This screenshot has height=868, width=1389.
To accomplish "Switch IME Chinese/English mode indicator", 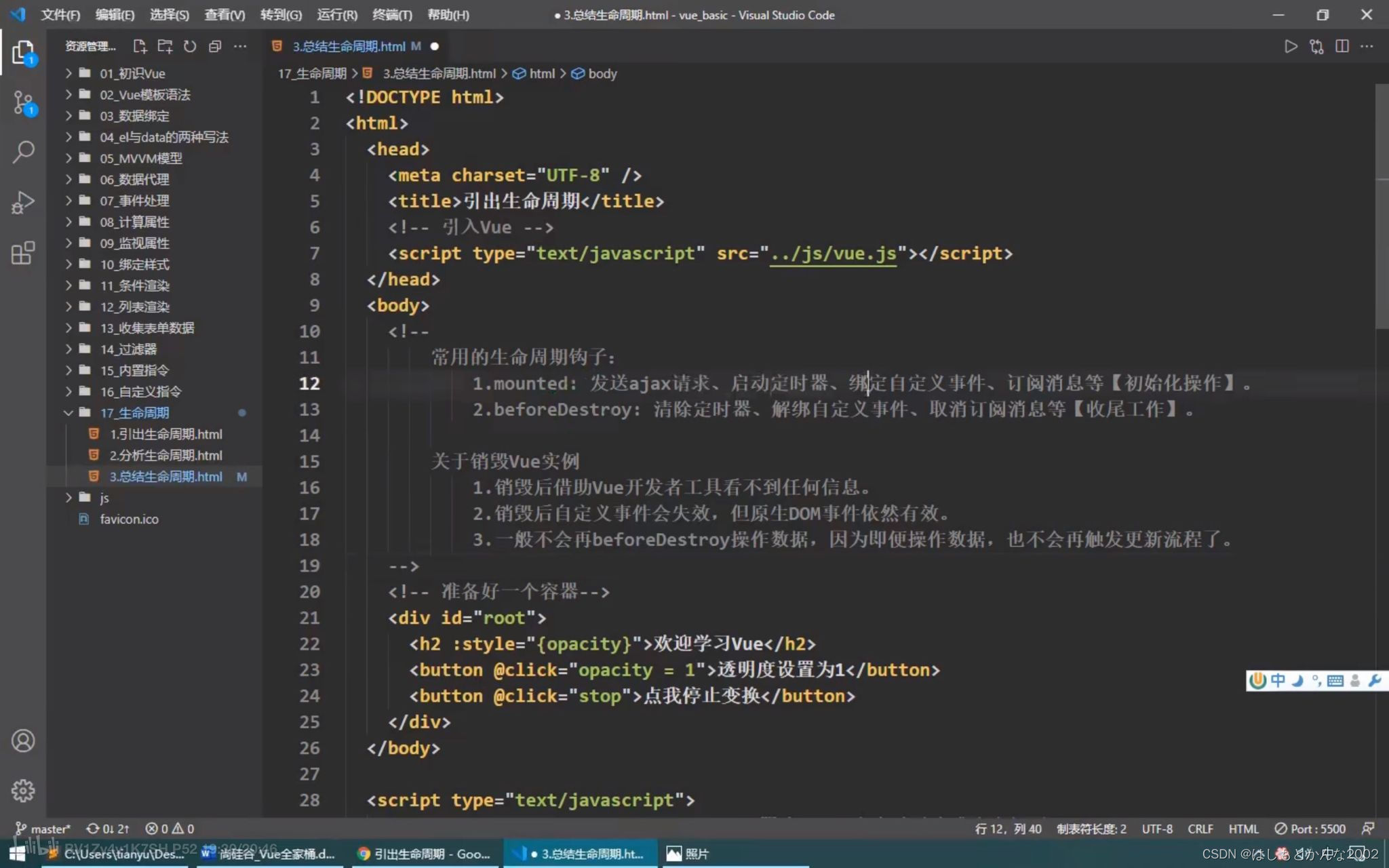I will point(1278,680).
